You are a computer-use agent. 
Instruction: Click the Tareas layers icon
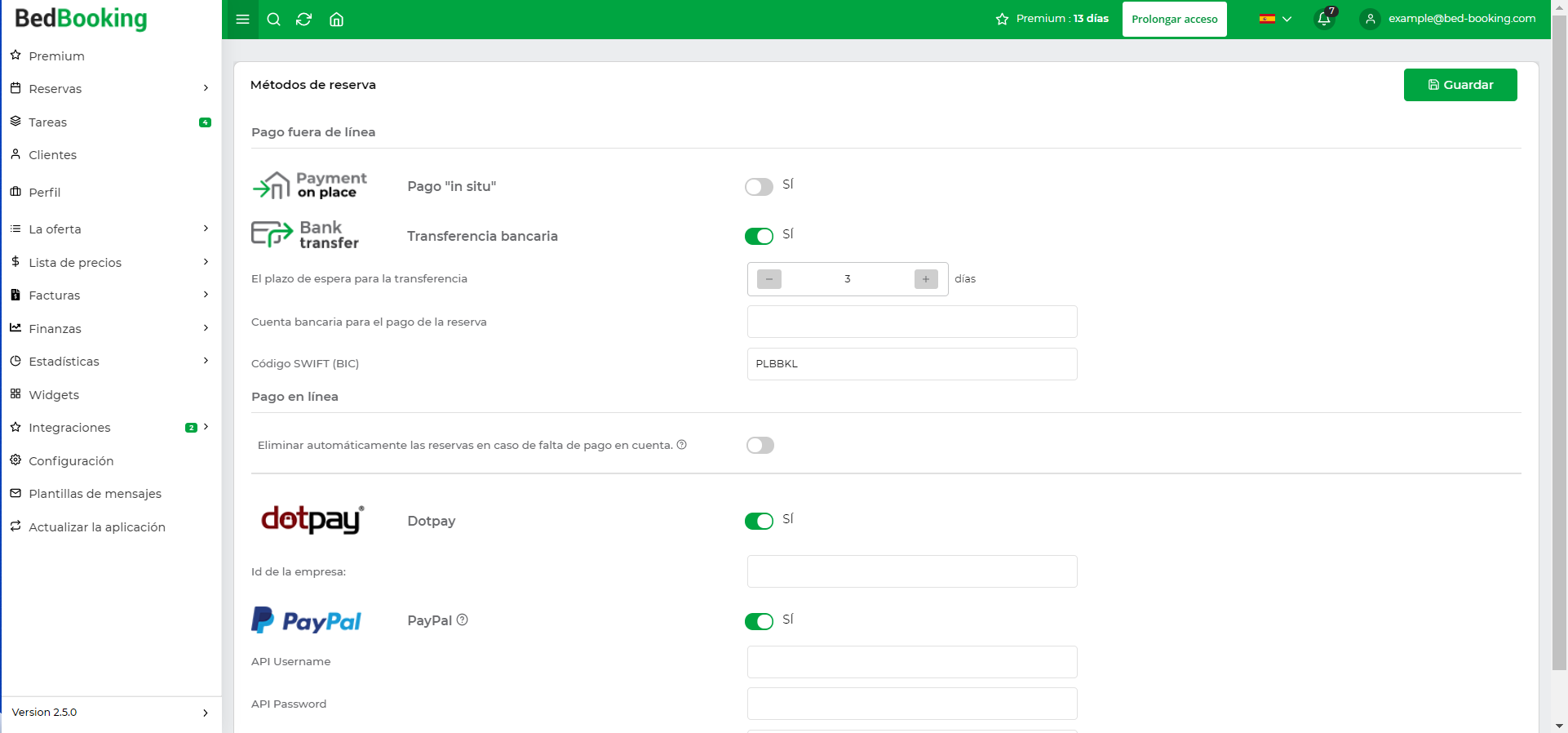[16, 122]
